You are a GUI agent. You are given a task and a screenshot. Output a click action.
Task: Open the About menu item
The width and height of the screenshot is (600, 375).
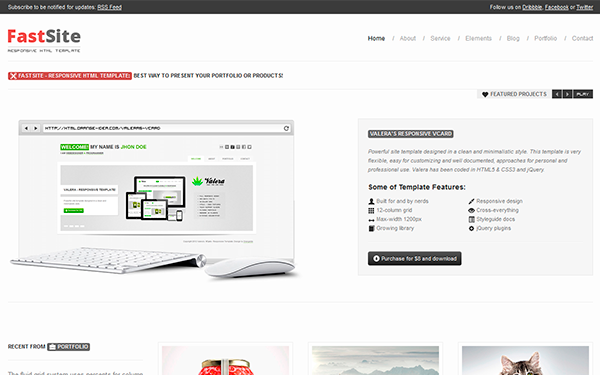(408, 38)
